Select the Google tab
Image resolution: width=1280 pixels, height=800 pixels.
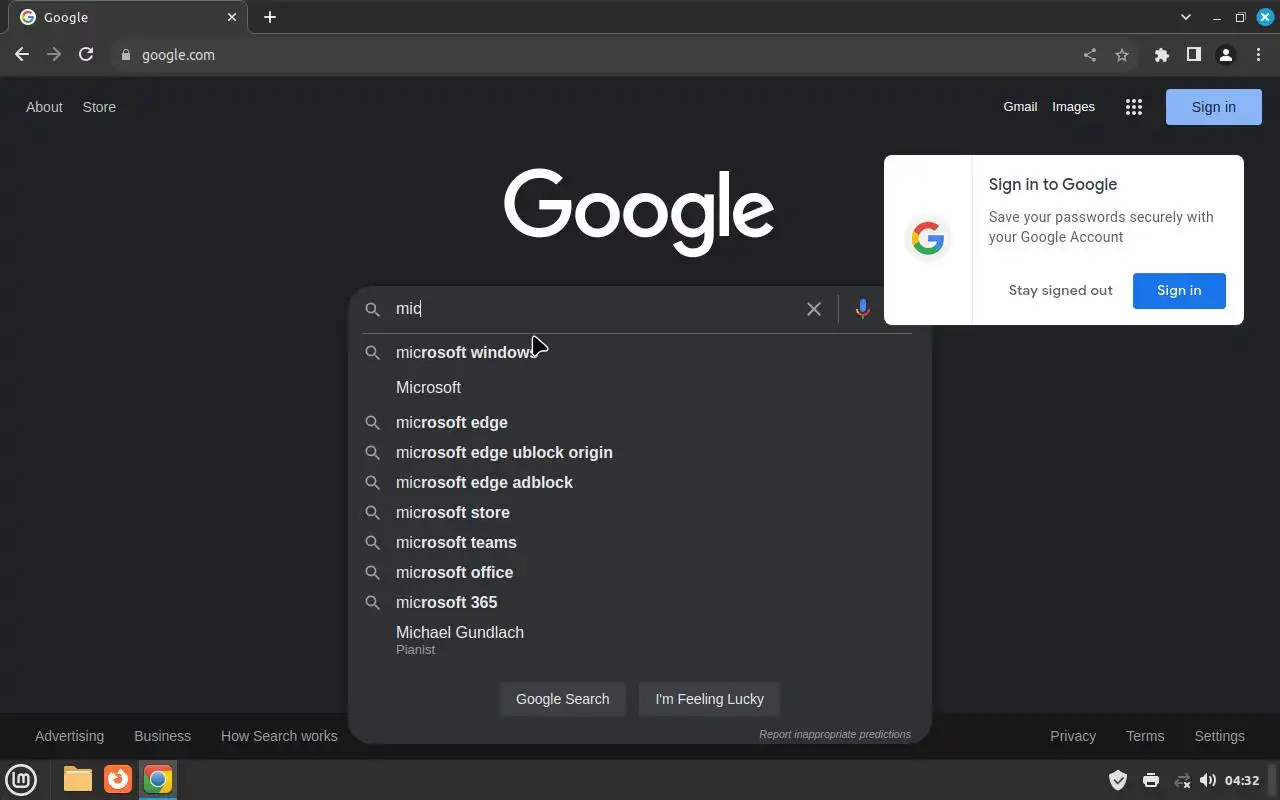click(127, 17)
